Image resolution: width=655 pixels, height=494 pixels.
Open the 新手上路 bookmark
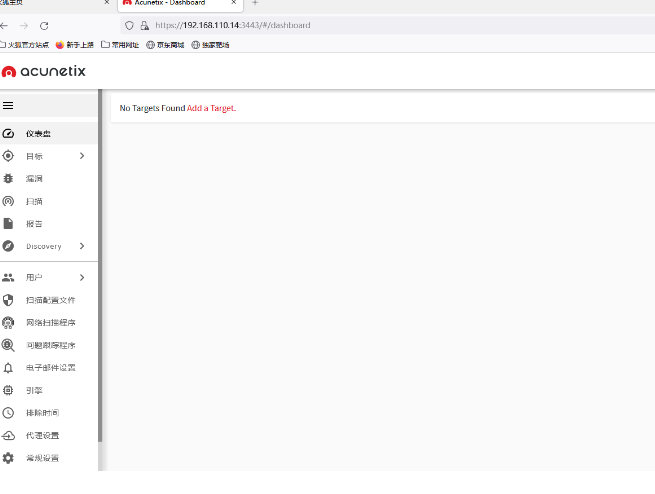point(75,45)
